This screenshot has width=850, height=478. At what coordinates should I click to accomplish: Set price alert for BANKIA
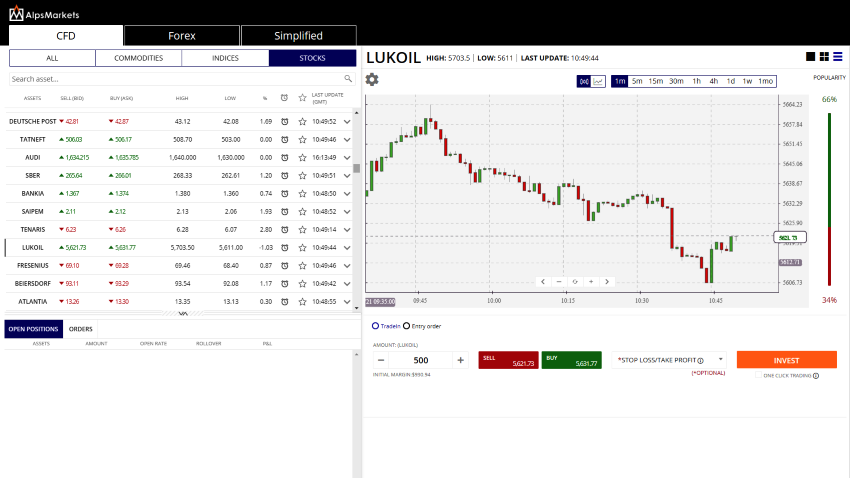285,193
